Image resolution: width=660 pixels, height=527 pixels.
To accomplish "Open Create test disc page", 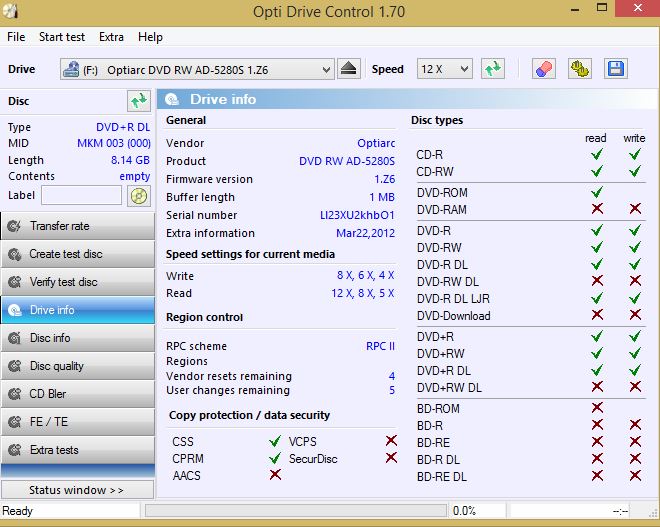I will click(78, 254).
